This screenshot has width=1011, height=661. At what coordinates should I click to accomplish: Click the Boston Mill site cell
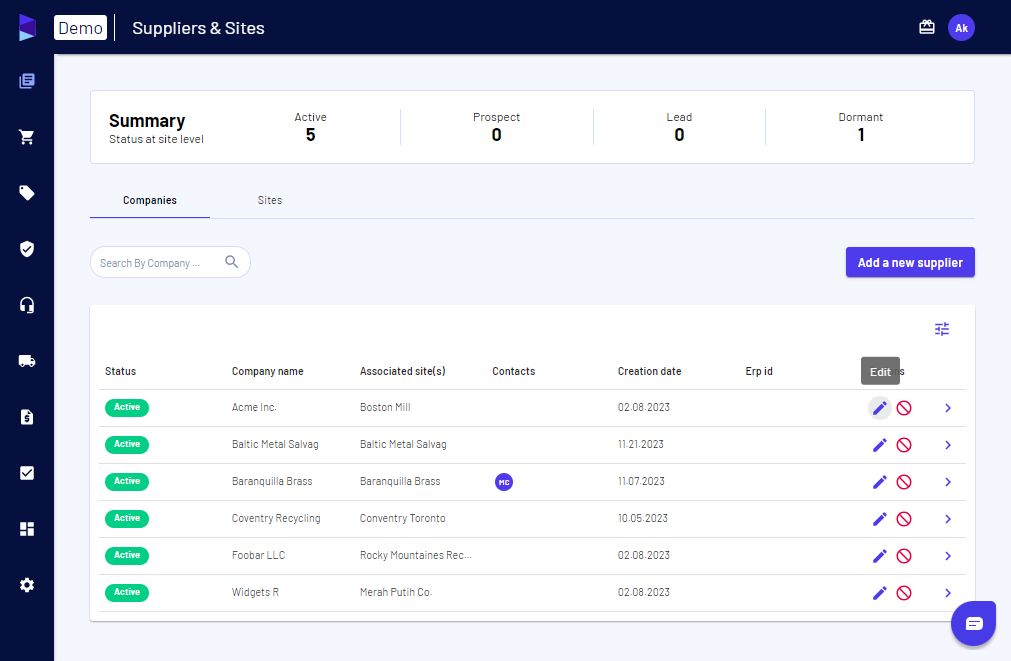pyautogui.click(x=385, y=408)
